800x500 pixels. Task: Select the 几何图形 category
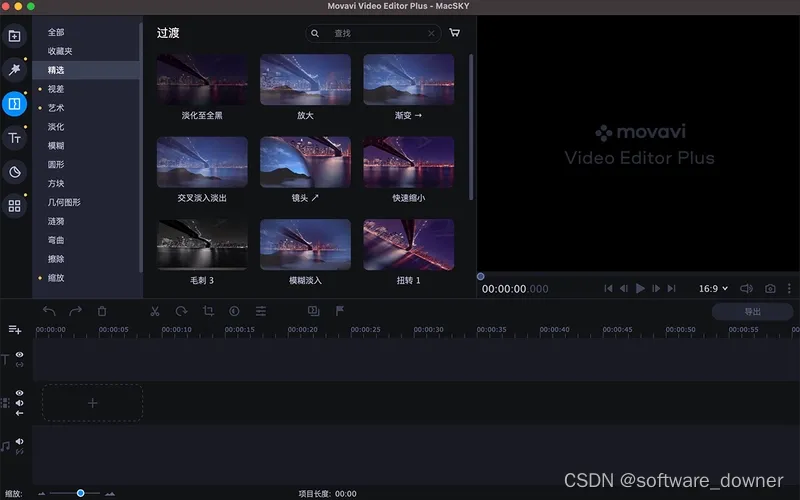coord(86,202)
